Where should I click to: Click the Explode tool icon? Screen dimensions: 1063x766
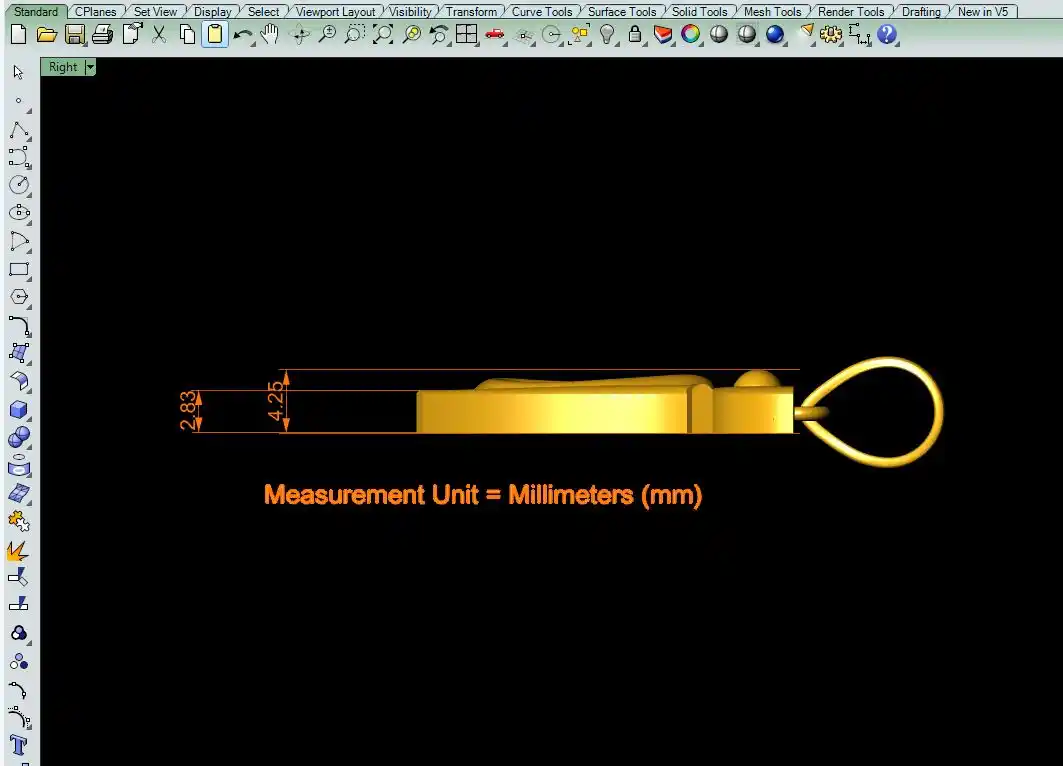(x=18, y=550)
